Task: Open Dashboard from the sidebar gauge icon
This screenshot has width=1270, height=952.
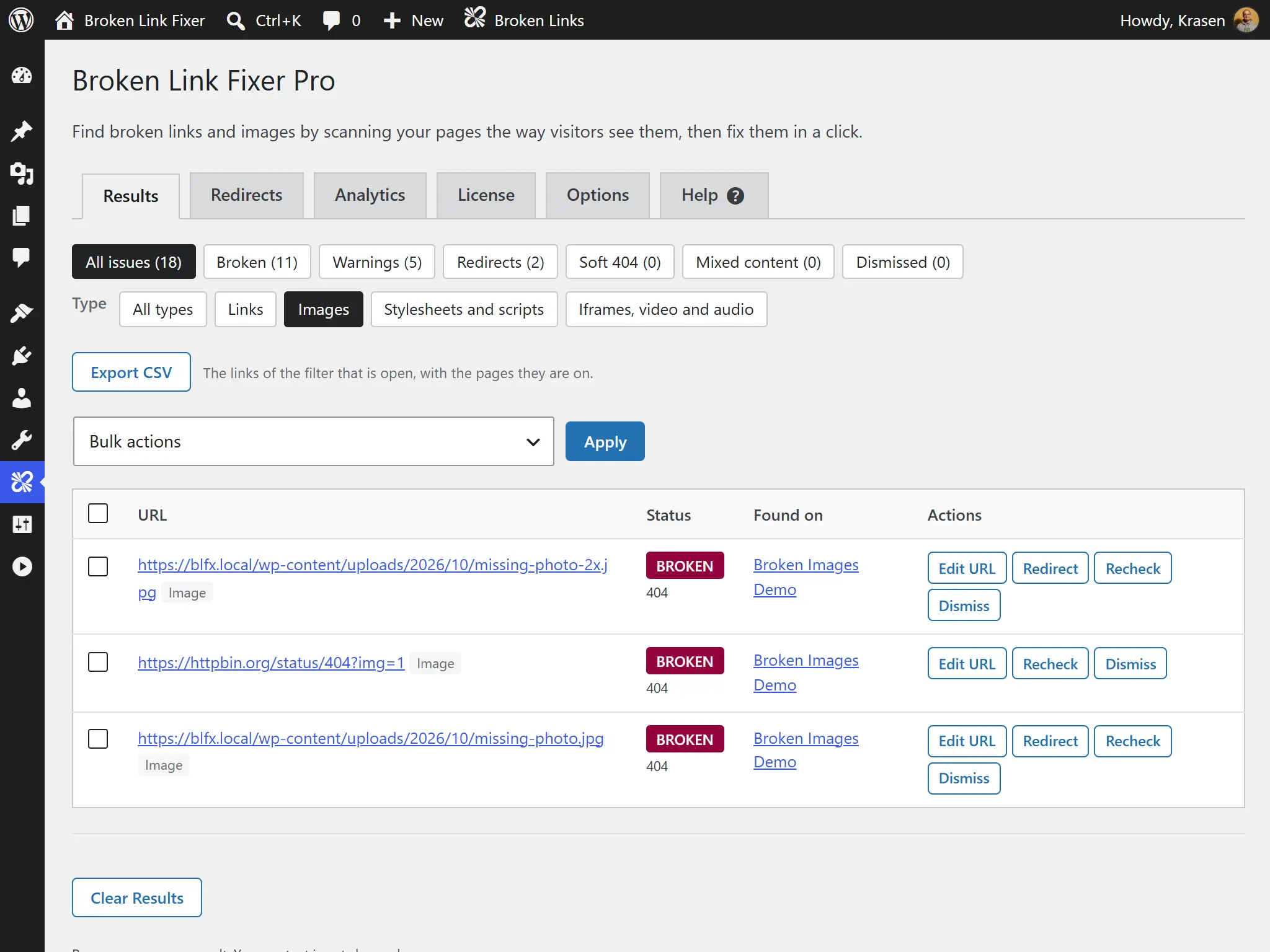Action: (22, 76)
